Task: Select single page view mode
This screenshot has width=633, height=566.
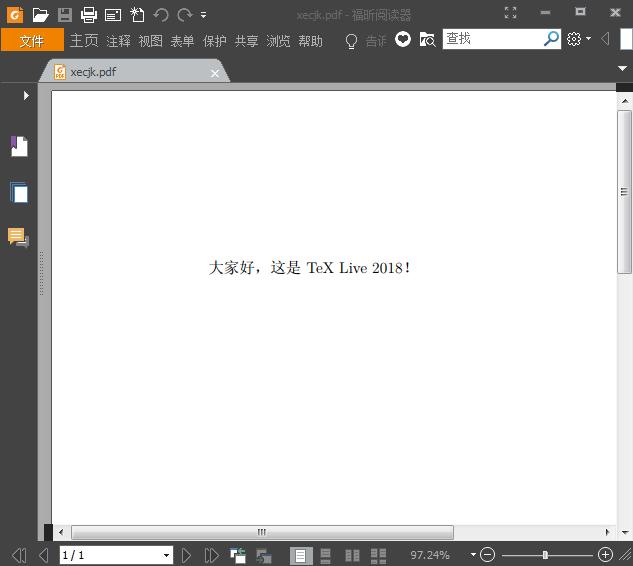Action: pos(301,556)
